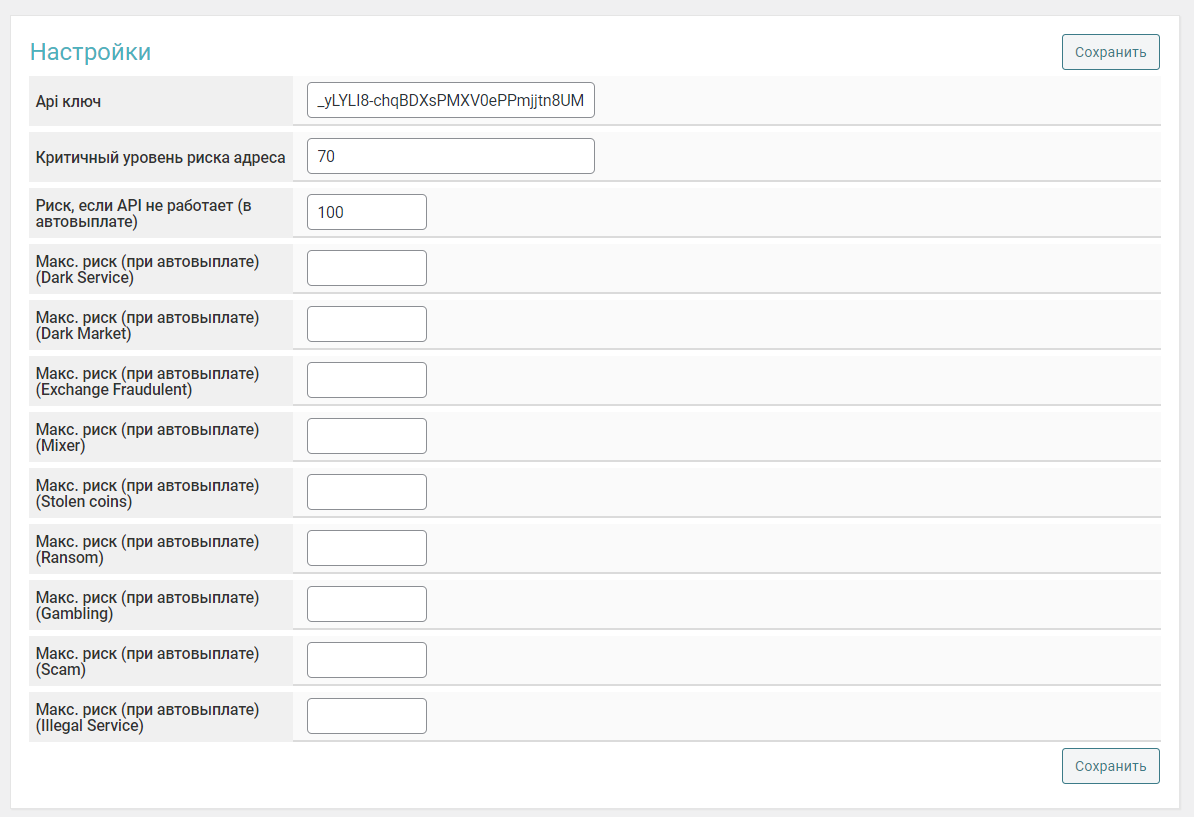1194x817 pixels.
Task: Click the Exchange Fraudulent max risk input
Action: pos(366,380)
